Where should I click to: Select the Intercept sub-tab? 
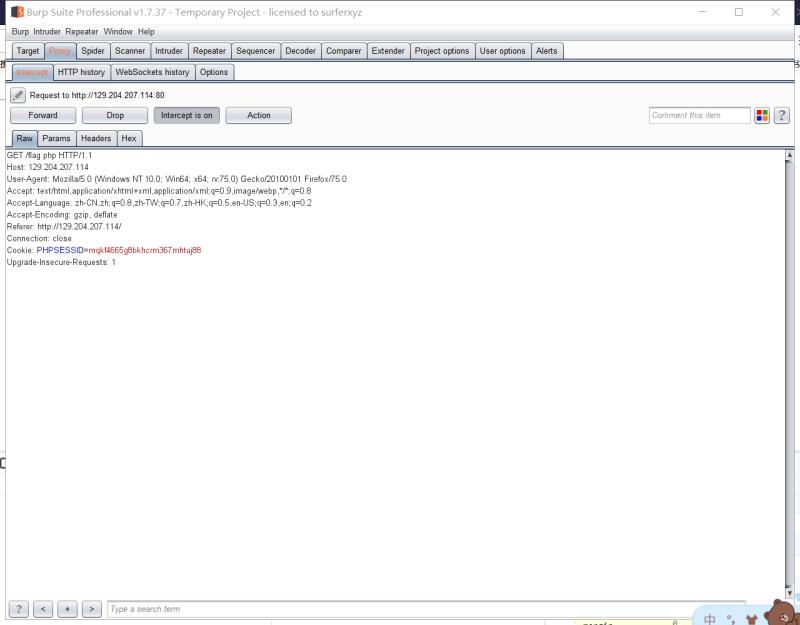point(32,72)
